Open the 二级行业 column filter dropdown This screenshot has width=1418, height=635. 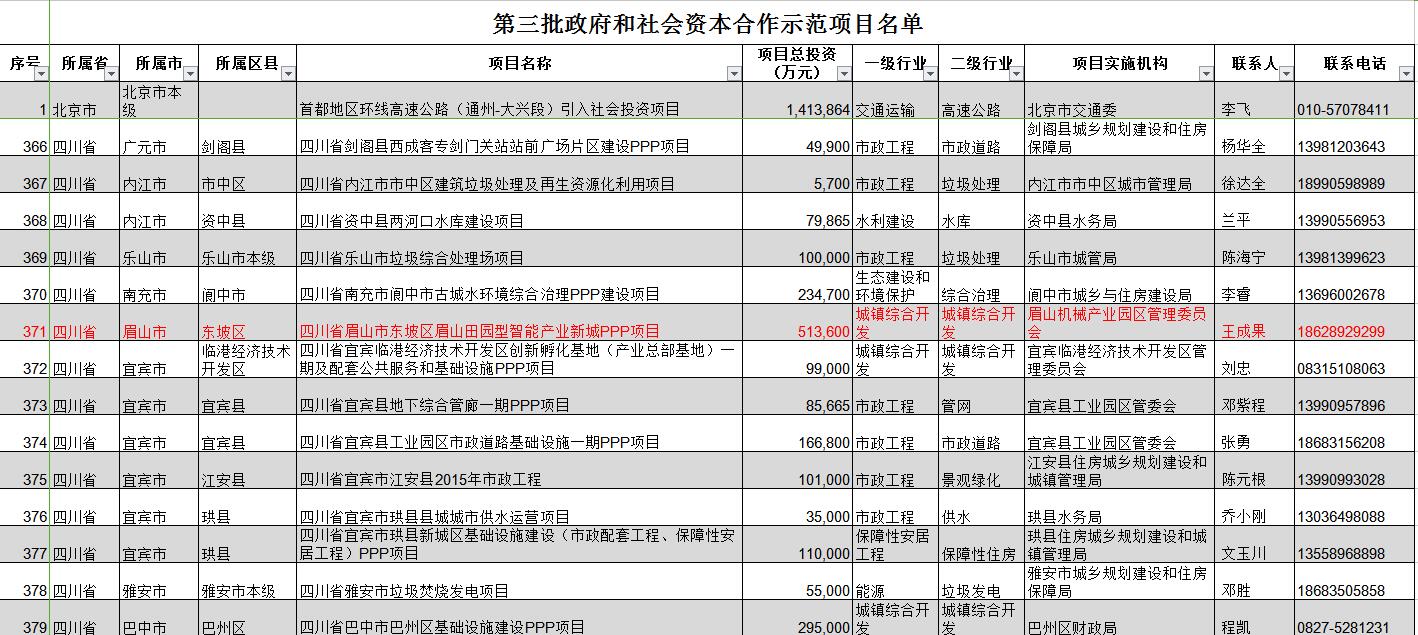tap(1016, 73)
